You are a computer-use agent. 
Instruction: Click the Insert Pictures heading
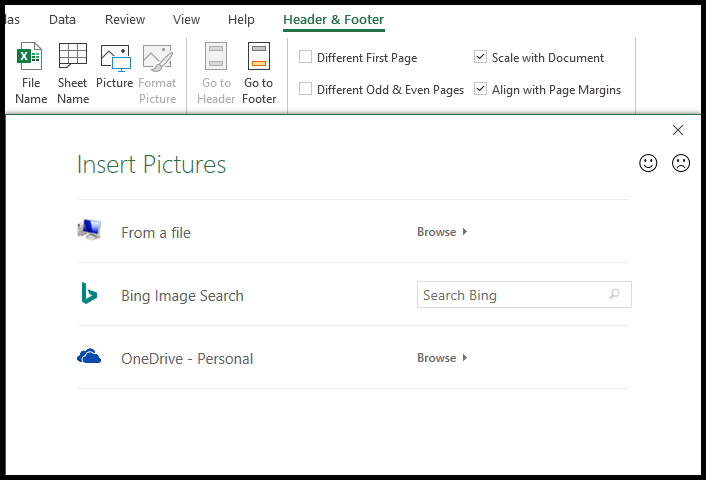[x=151, y=164]
